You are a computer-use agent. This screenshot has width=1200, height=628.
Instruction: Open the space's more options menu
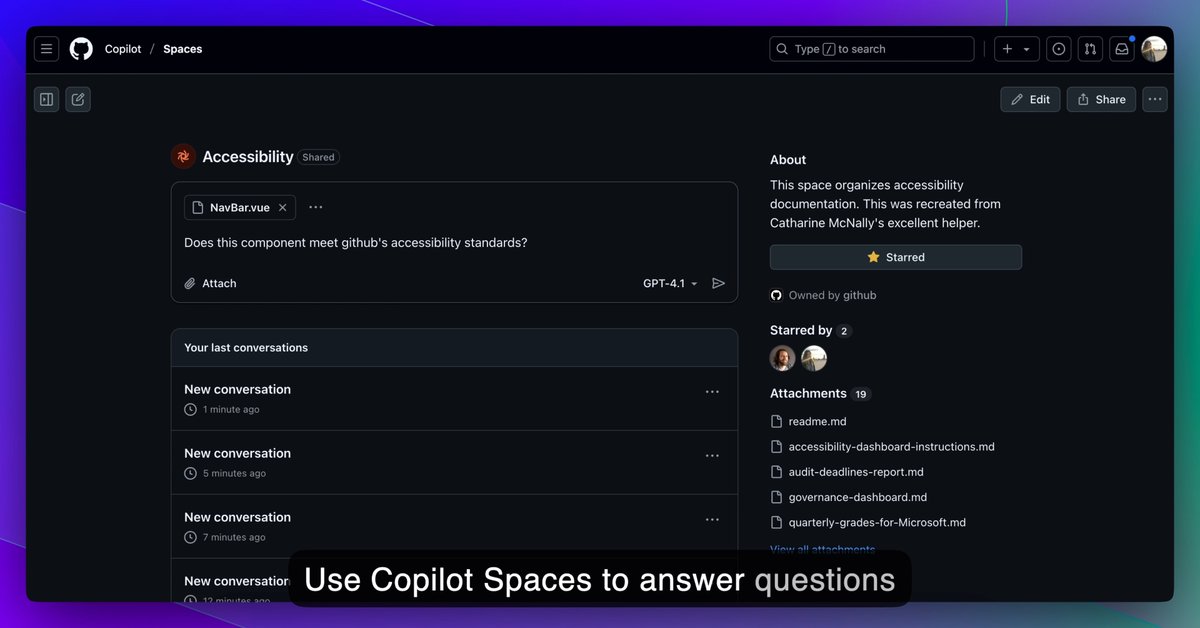click(x=1155, y=99)
